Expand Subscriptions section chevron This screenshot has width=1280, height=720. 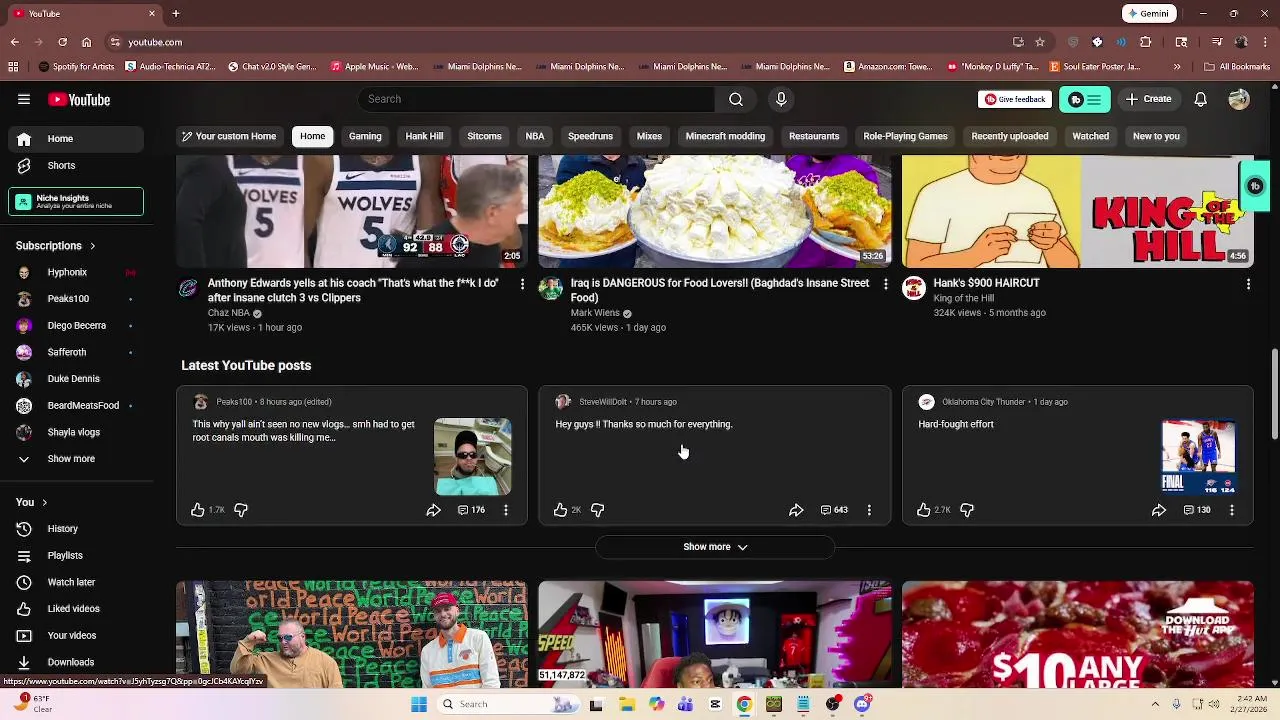click(92, 246)
